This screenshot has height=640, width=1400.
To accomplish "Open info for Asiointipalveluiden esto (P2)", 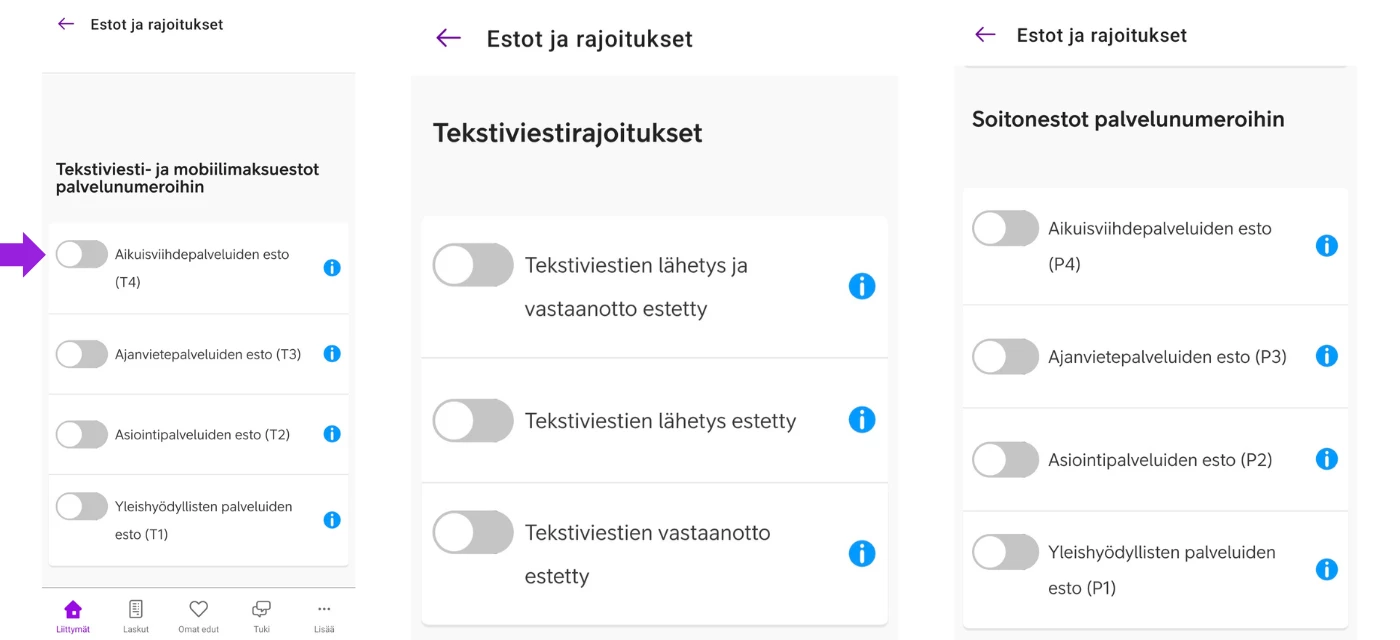I will pos(1326,459).
